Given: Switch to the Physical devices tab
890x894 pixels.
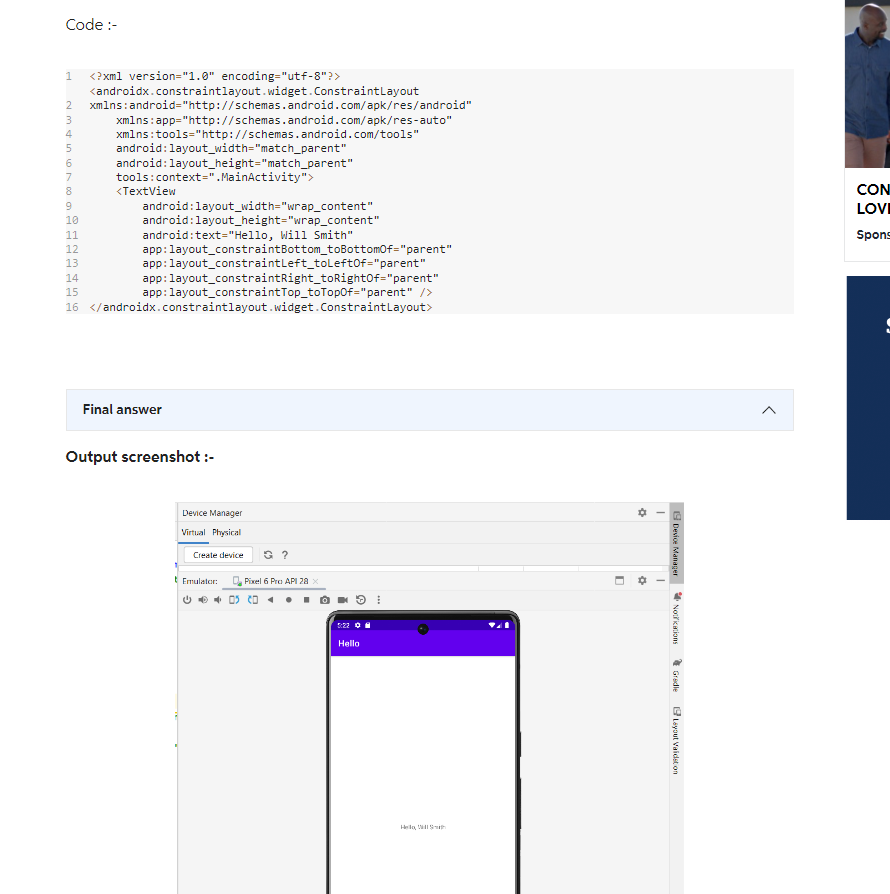Looking at the screenshot, I should click(226, 533).
